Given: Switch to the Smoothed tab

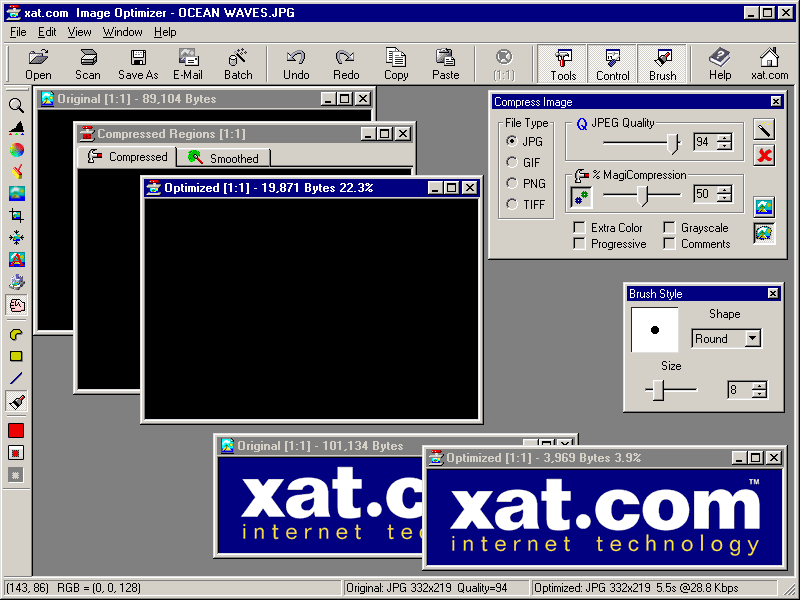Looking at the screenshot, I should pos(223,158).
